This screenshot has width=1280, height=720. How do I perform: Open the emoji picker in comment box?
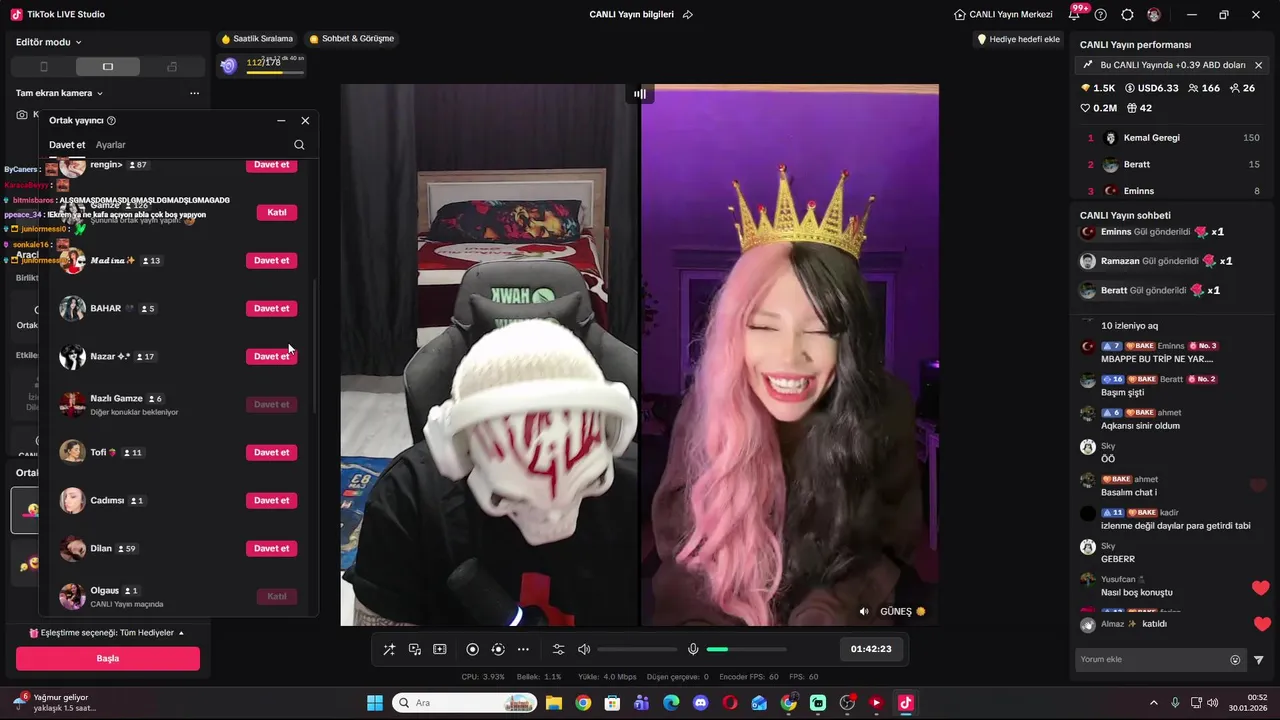1235,660
